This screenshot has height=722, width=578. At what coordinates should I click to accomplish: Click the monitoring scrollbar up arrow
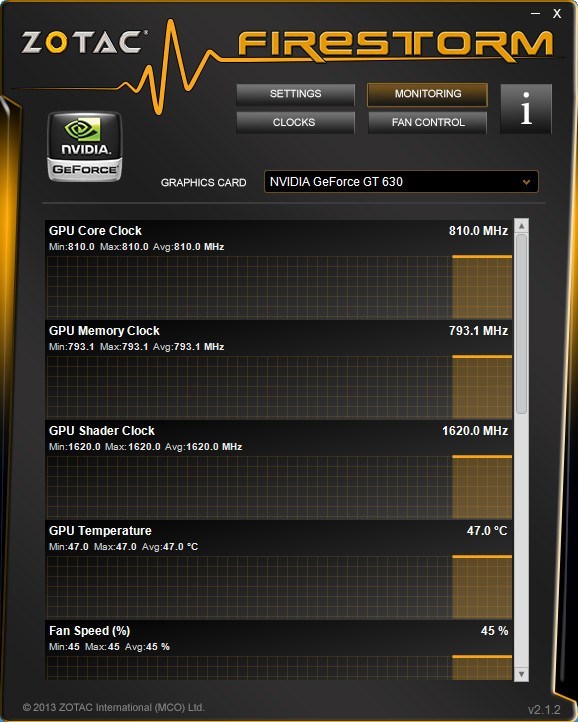tap(521, 226)
